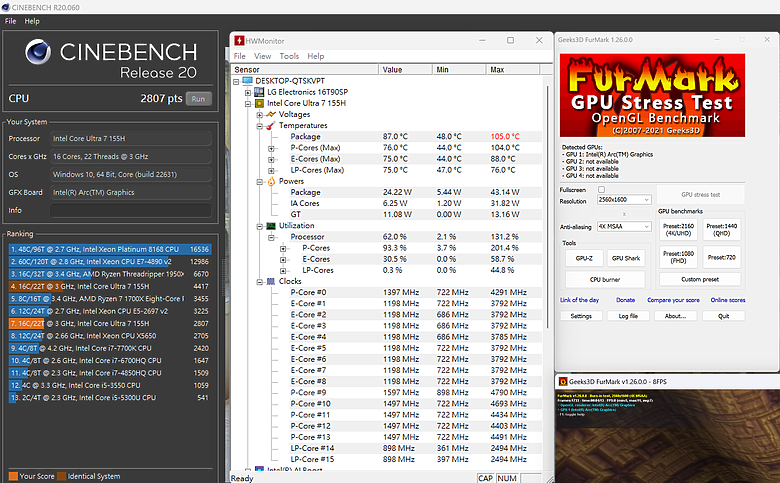Run the Preset:1440 (QHD) benchmark
Image resolution: width=780 pixels, height=483 pixels.
(721, 229)
